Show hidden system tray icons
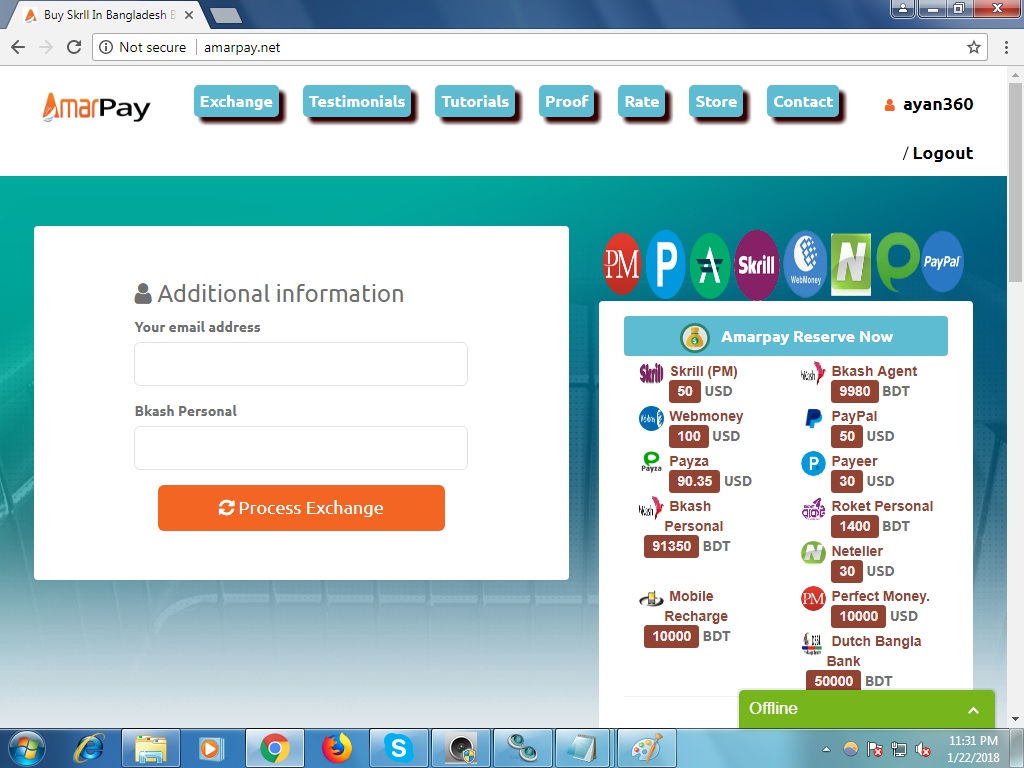Viewport: 1024px width, 768px height. point(827,749)
